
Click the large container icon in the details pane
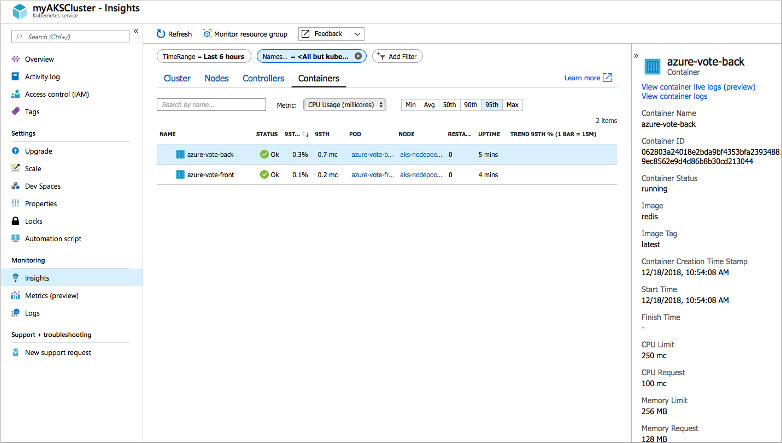[652, 66]
